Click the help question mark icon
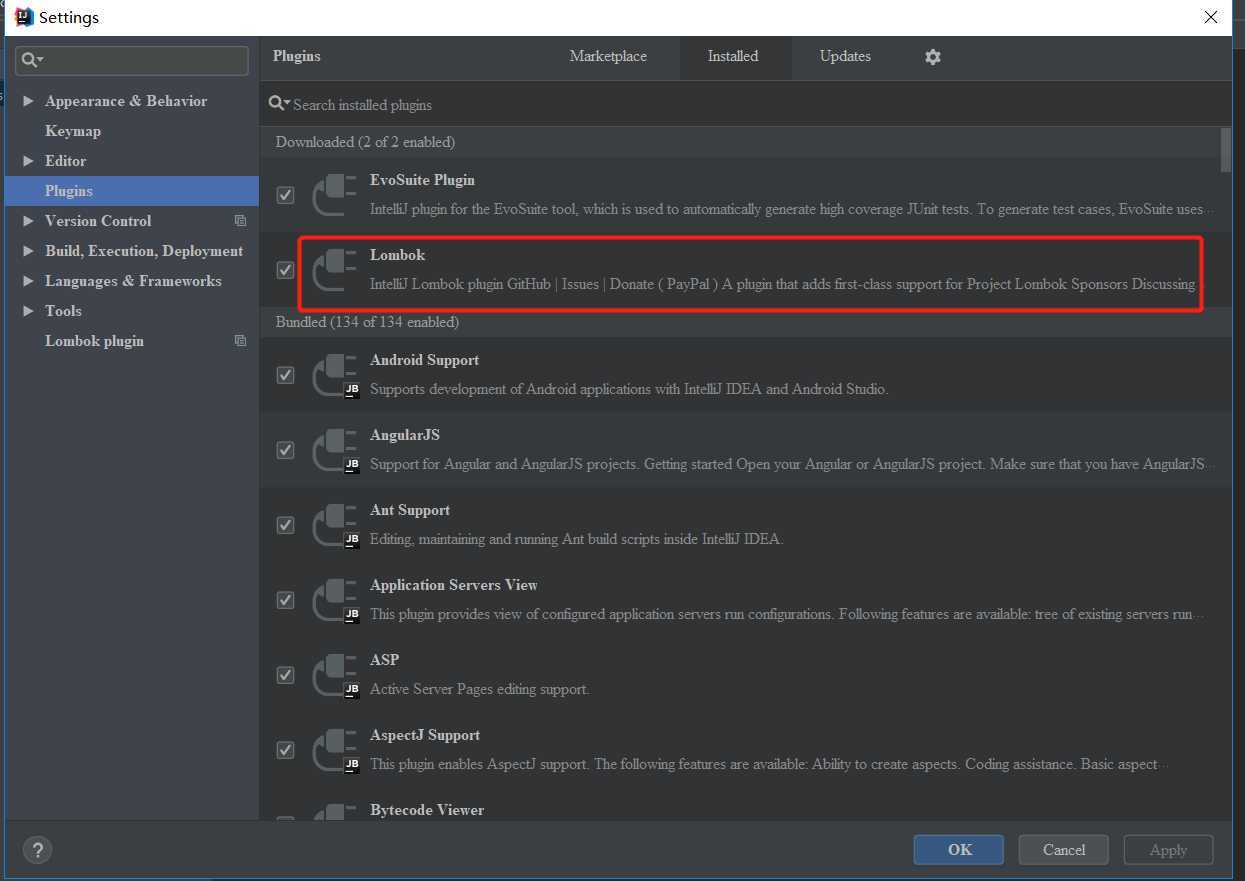 point(37,850)
